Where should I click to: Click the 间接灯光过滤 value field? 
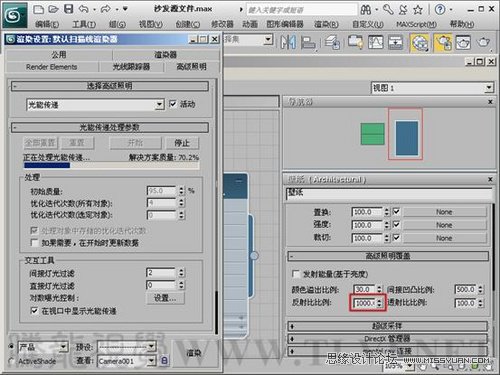click(161, 273)
